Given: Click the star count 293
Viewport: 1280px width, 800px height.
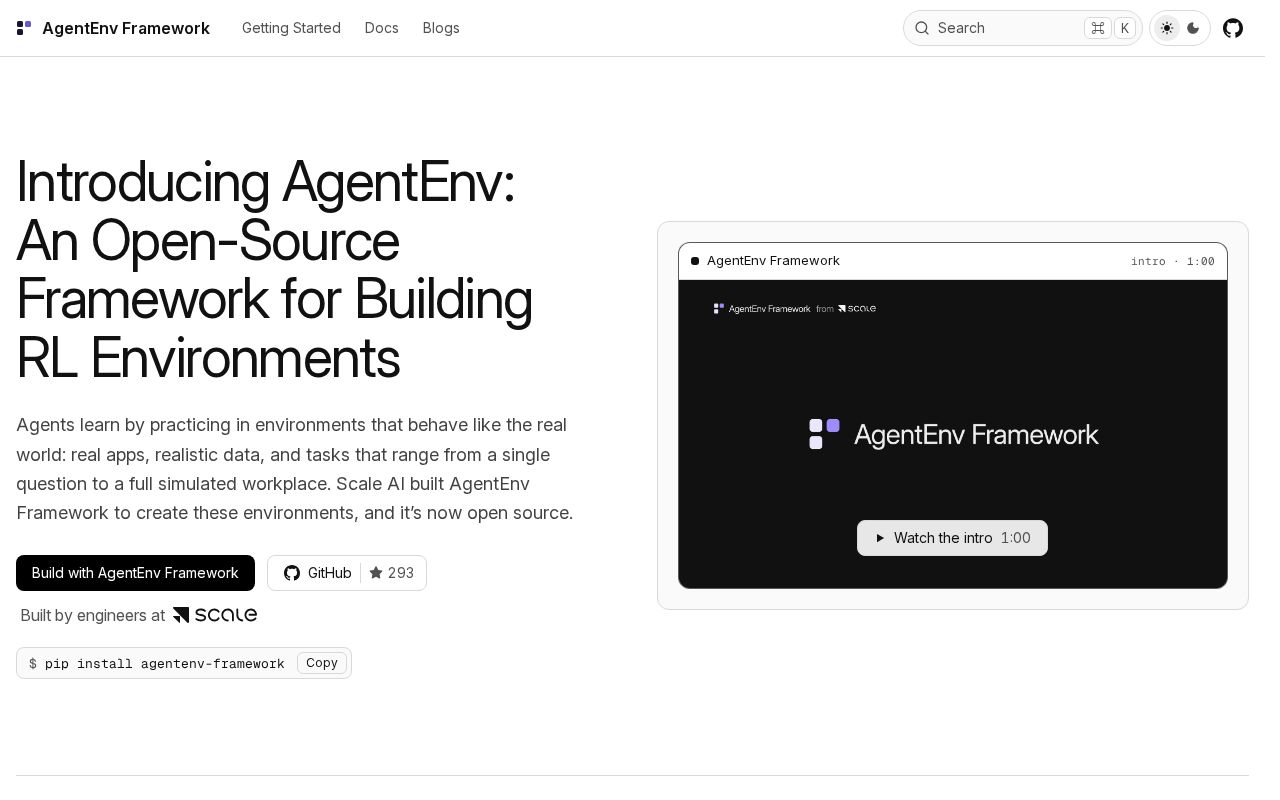Looking at the screenshot, I should 392,573.
